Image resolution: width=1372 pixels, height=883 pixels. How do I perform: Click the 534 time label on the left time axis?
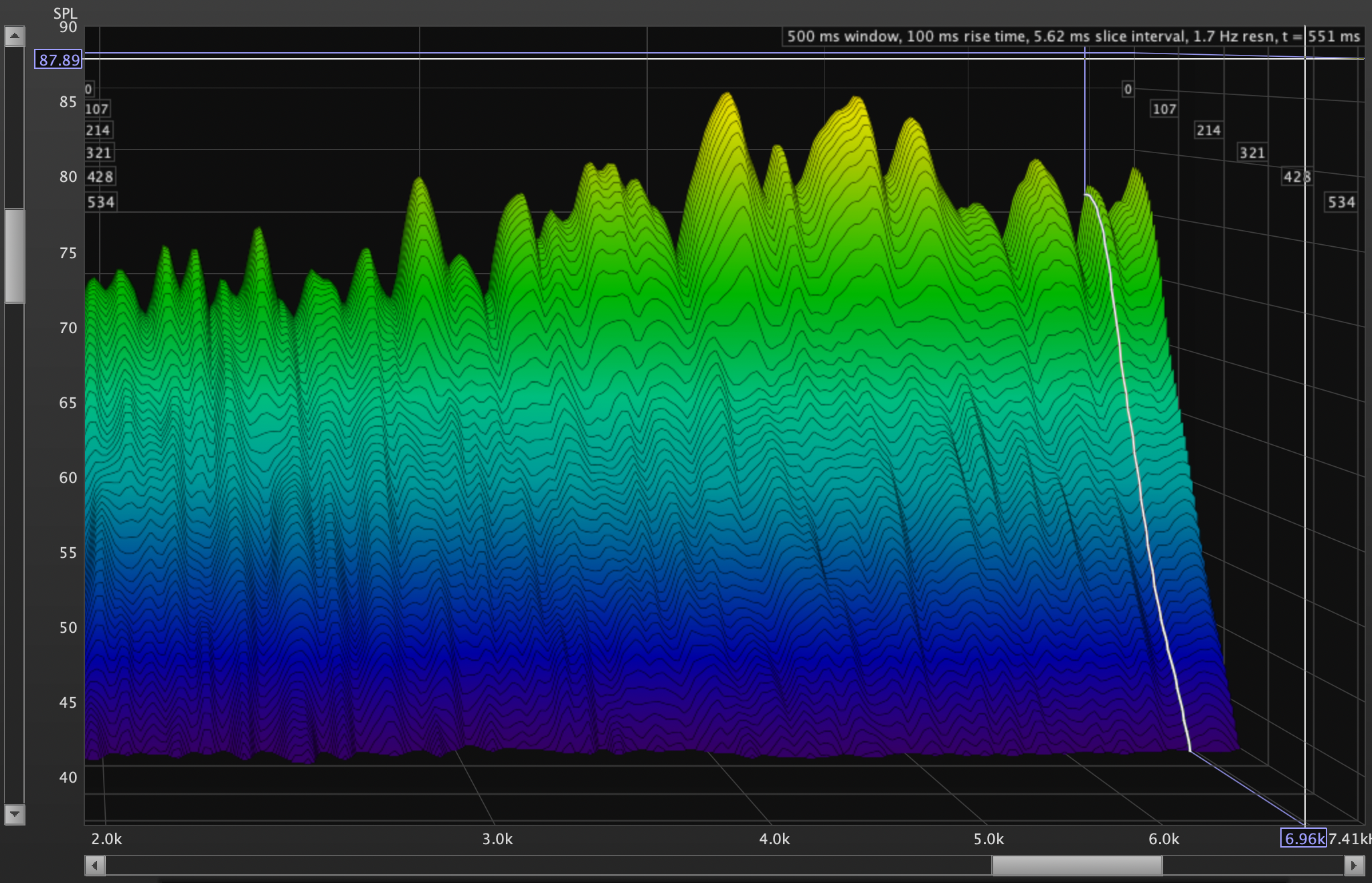pos(101,202)
